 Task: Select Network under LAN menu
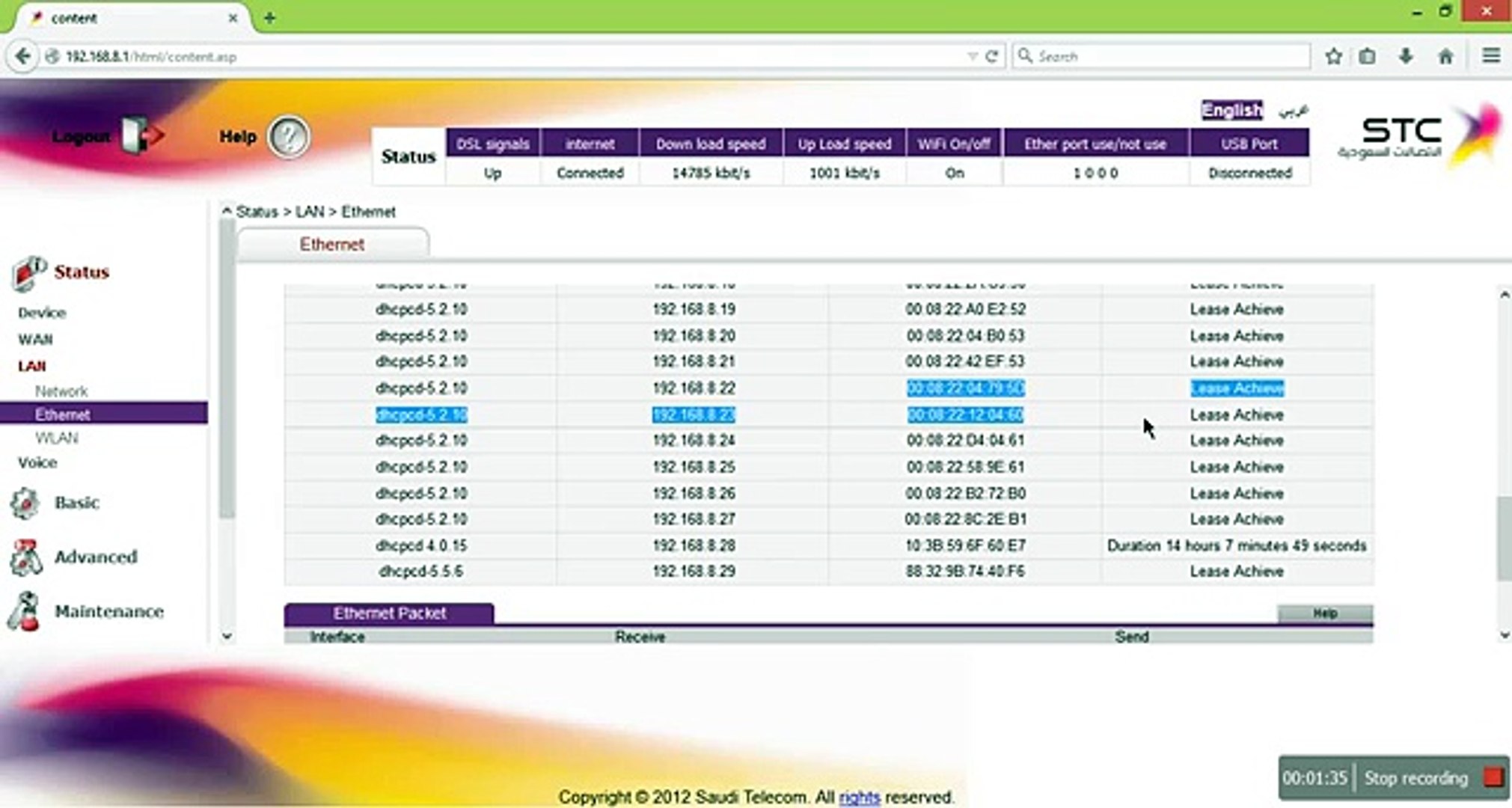(61, 391)
